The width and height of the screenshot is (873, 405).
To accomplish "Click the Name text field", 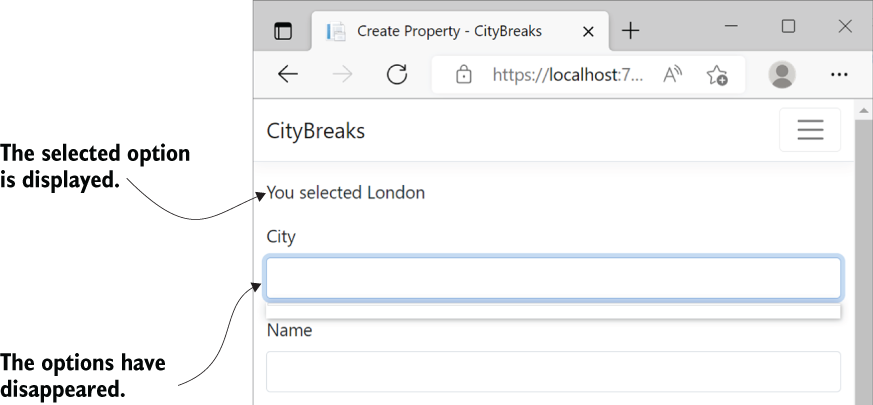I will [553, 371].
